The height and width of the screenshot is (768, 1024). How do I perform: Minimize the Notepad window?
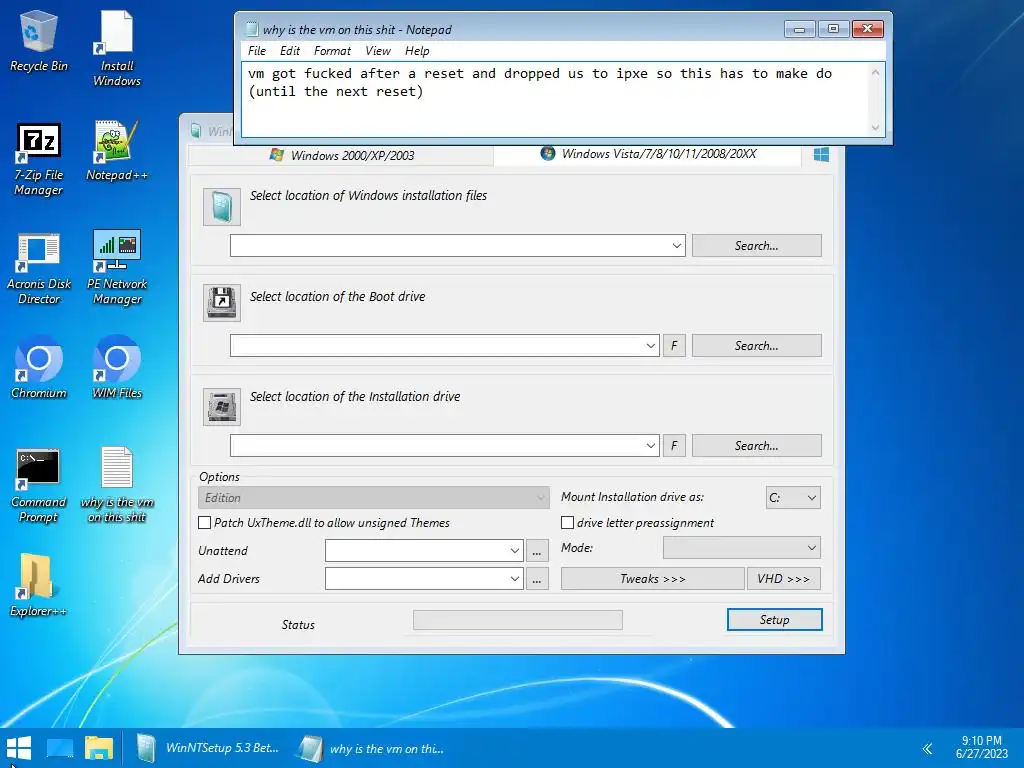pos(799,29)
